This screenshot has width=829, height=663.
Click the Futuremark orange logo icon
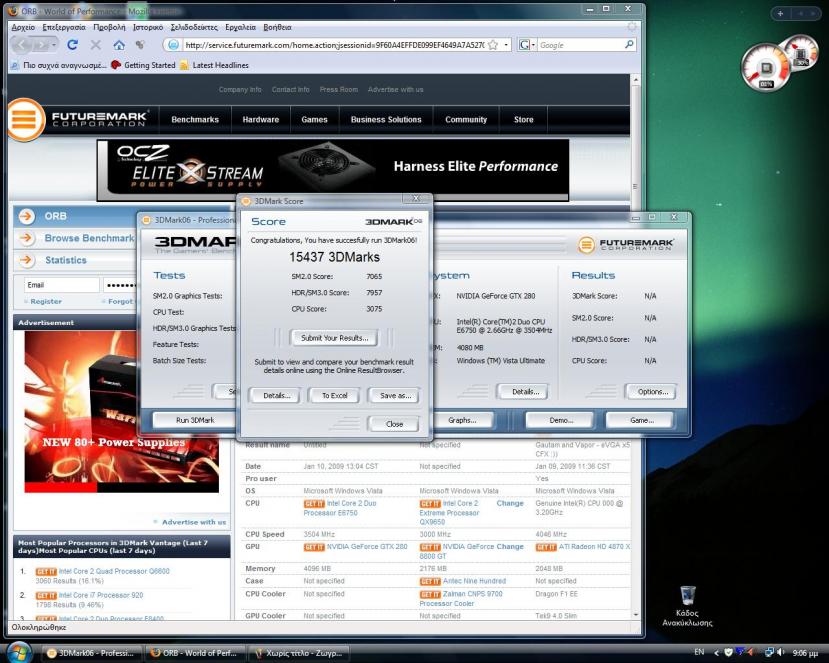pyautogui.click(x=25, y=119)
